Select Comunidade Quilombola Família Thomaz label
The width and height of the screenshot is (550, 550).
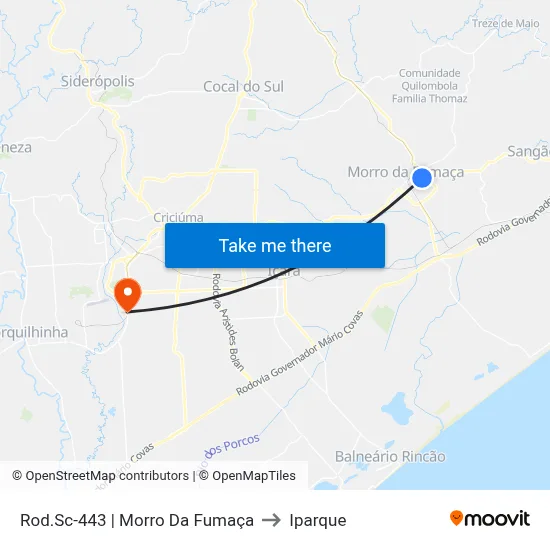coord(430,86)
